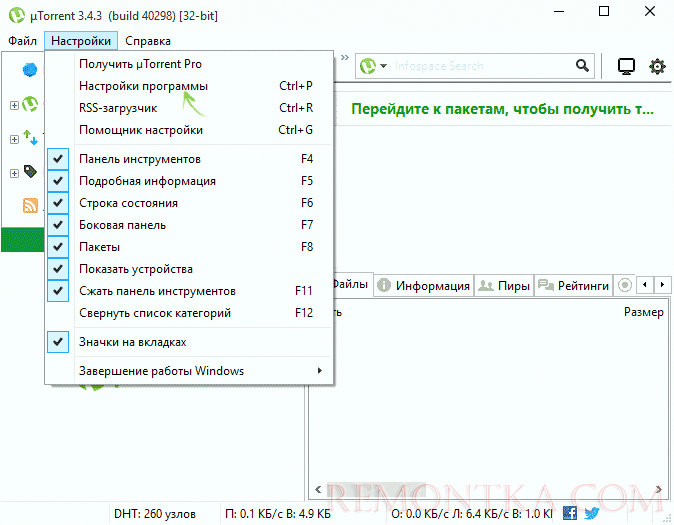
Task: Switch to the Пиры tab
Action: pos(504,286)
